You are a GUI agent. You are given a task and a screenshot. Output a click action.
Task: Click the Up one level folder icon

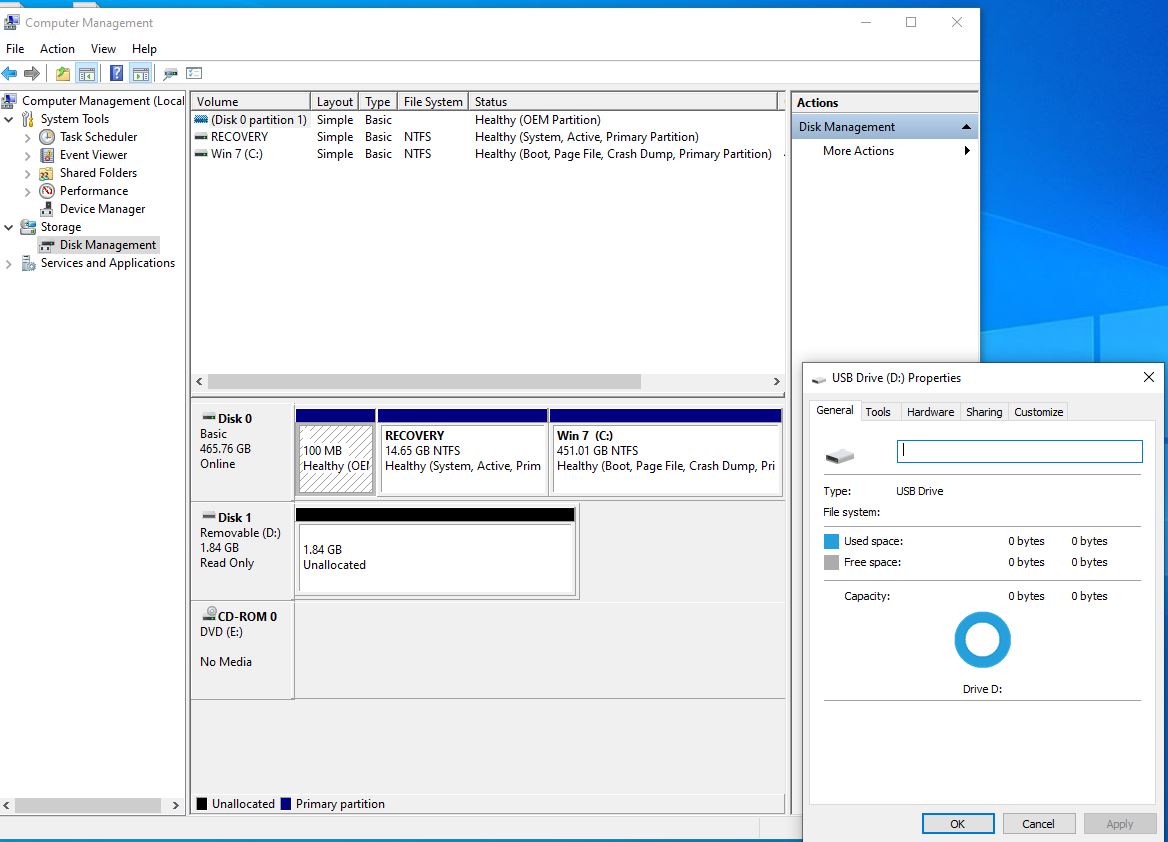pyautogui.click(x=63, y=73)
